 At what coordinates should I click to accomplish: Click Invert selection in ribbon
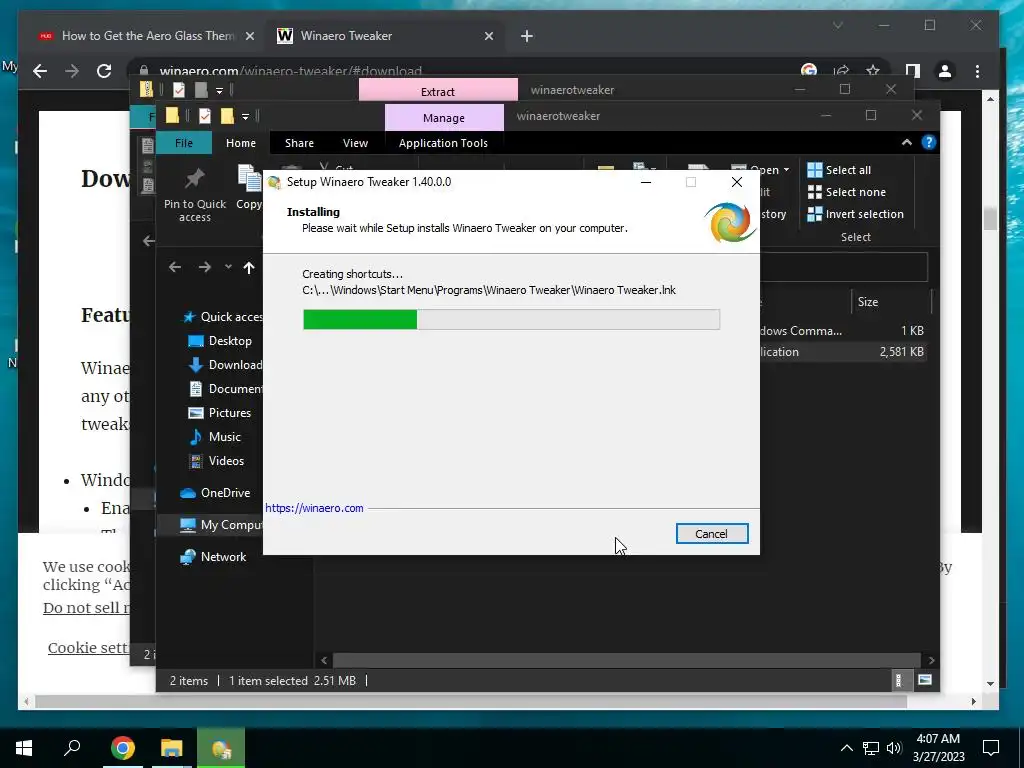[x=856, y=214]
